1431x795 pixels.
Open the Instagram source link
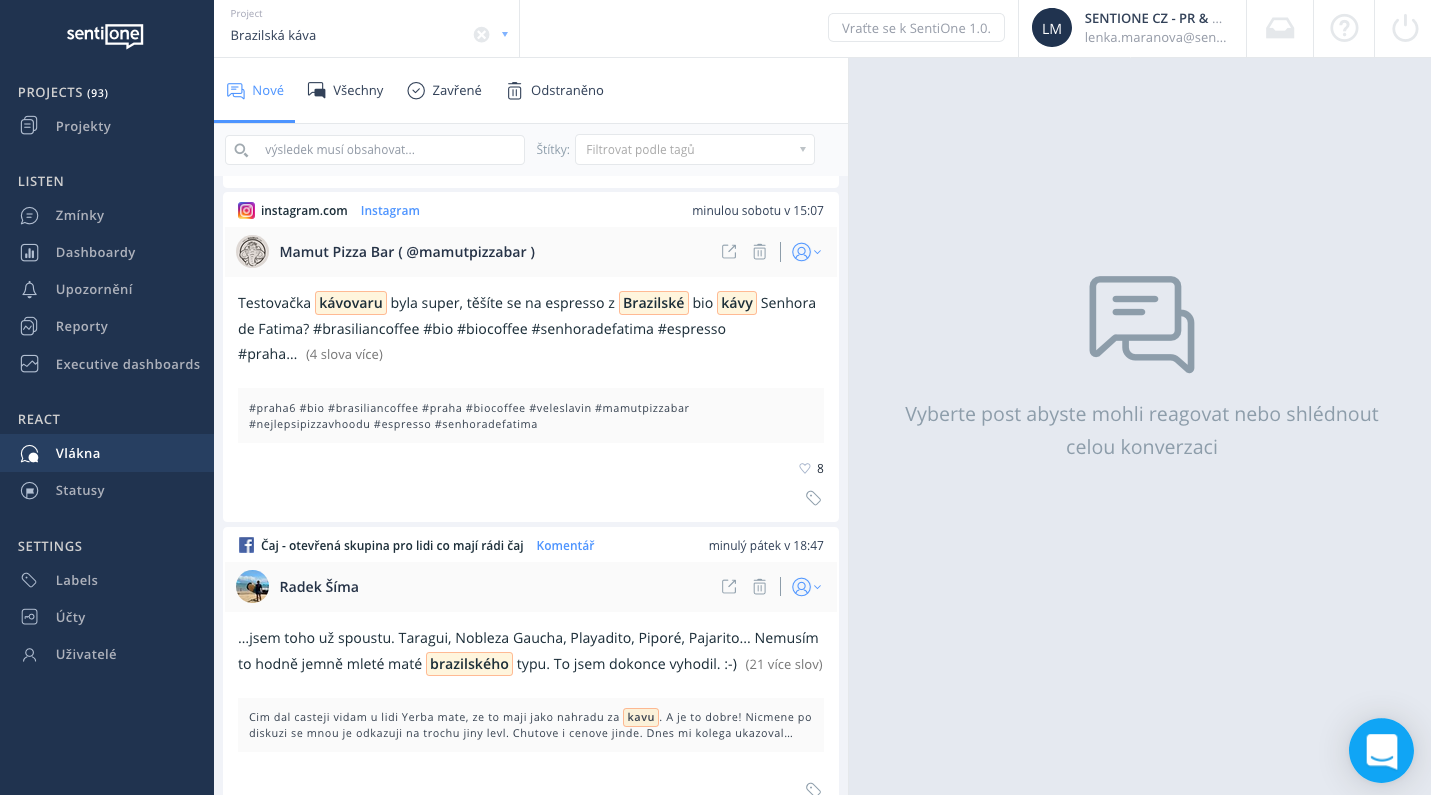[390, 211]
